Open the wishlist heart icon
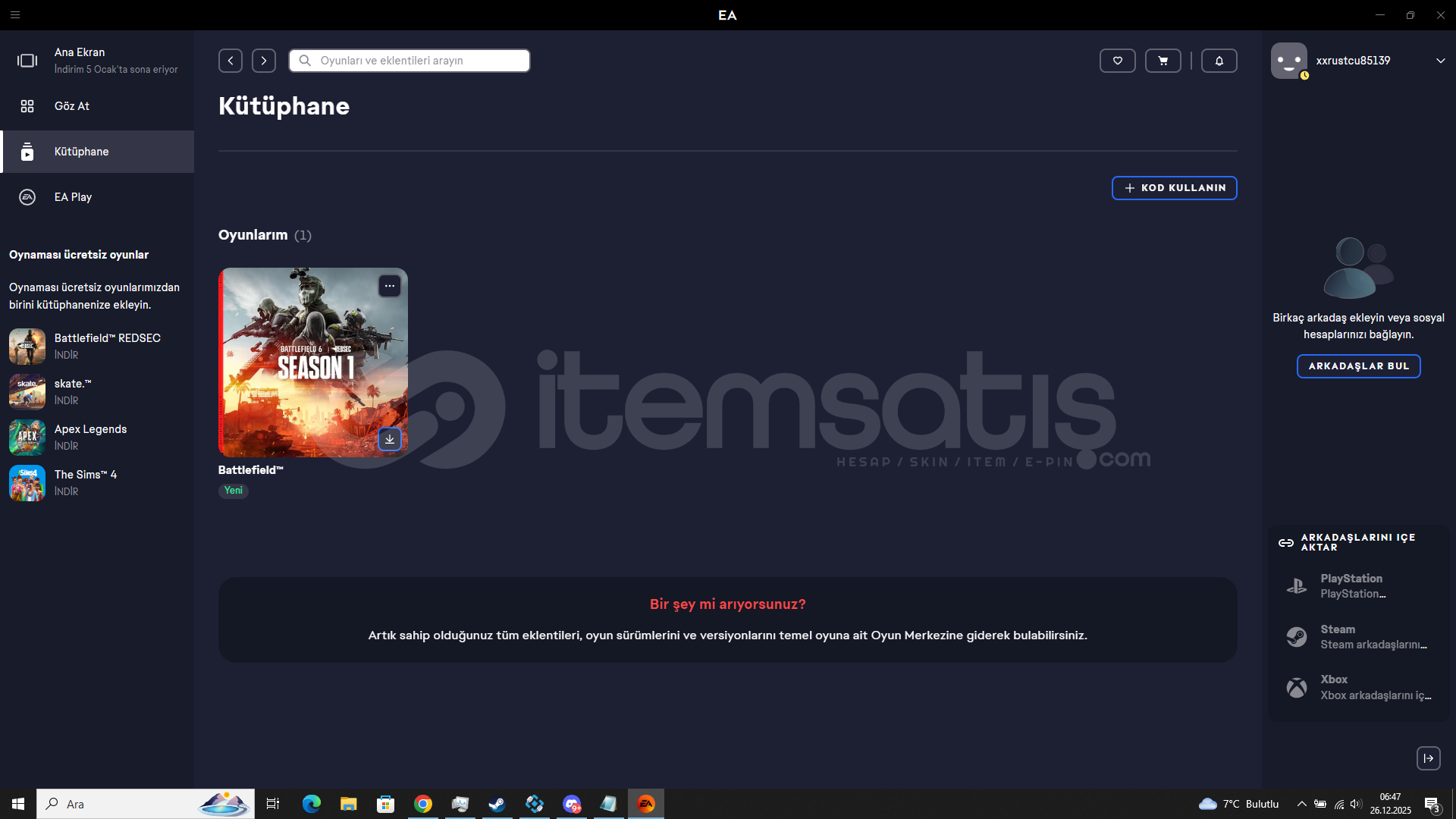 click(x=1117, y=61)
